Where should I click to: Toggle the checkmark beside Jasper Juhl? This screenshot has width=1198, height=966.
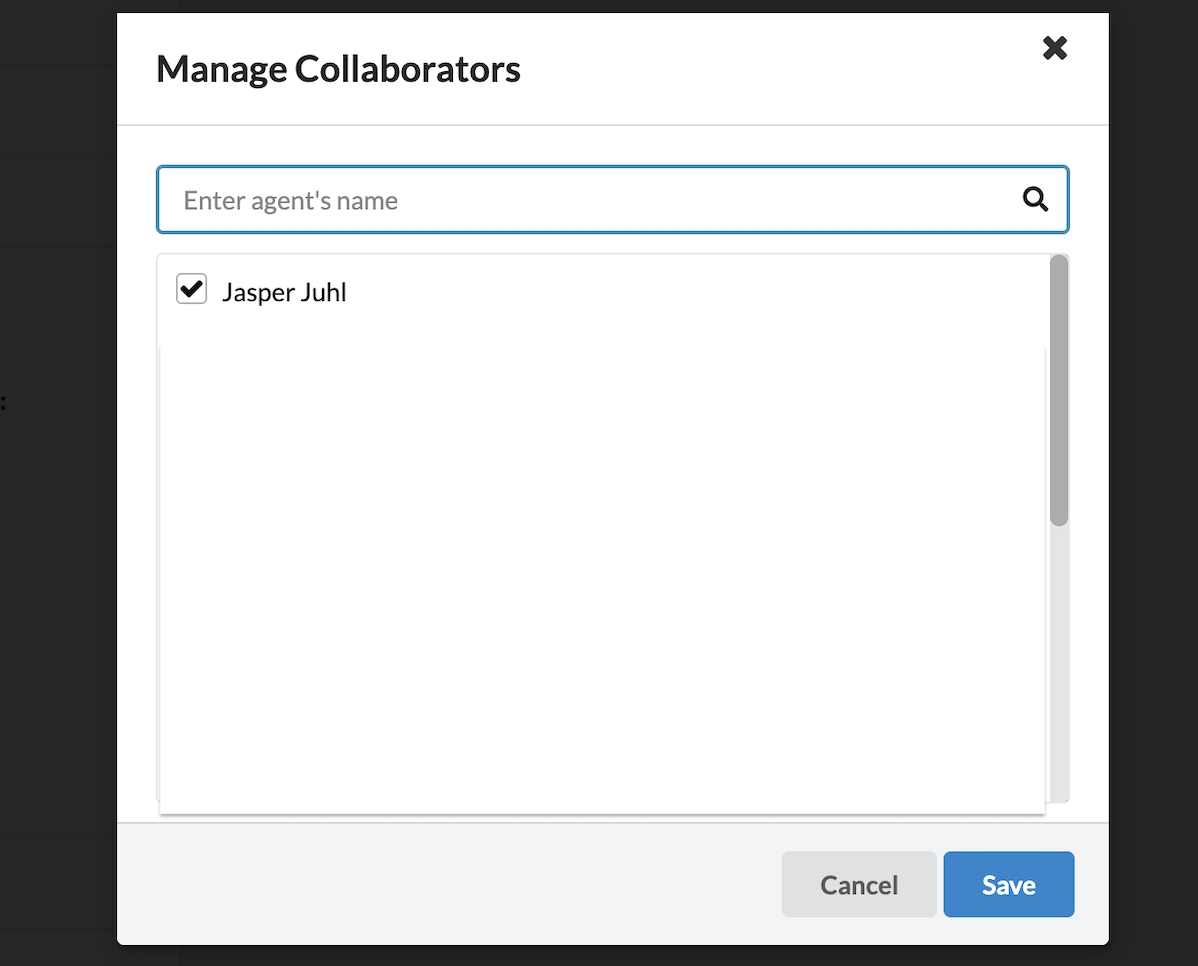pos(191,290)
